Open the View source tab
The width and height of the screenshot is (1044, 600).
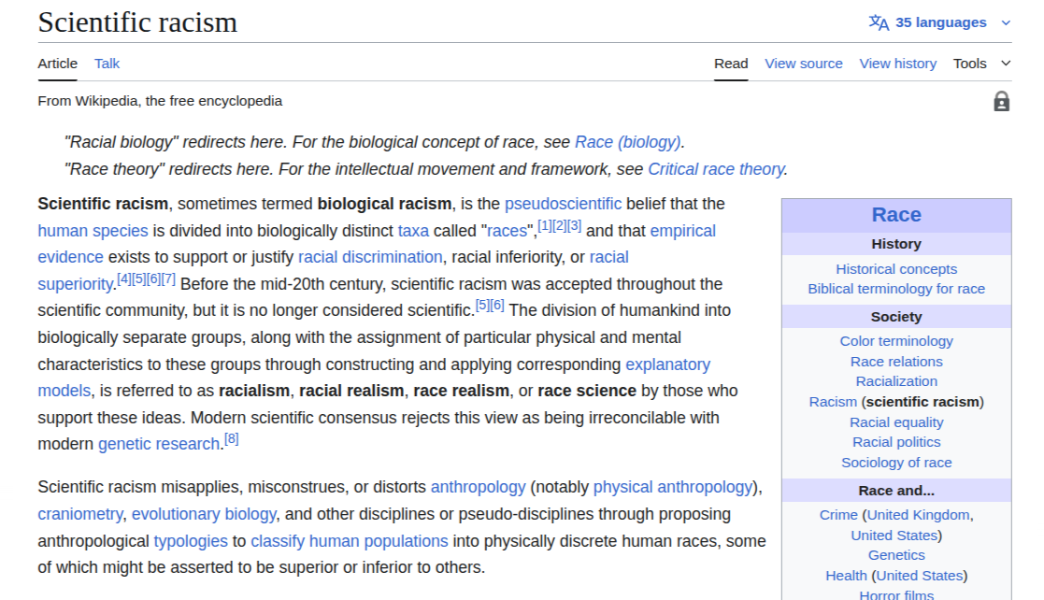point(803,63)
